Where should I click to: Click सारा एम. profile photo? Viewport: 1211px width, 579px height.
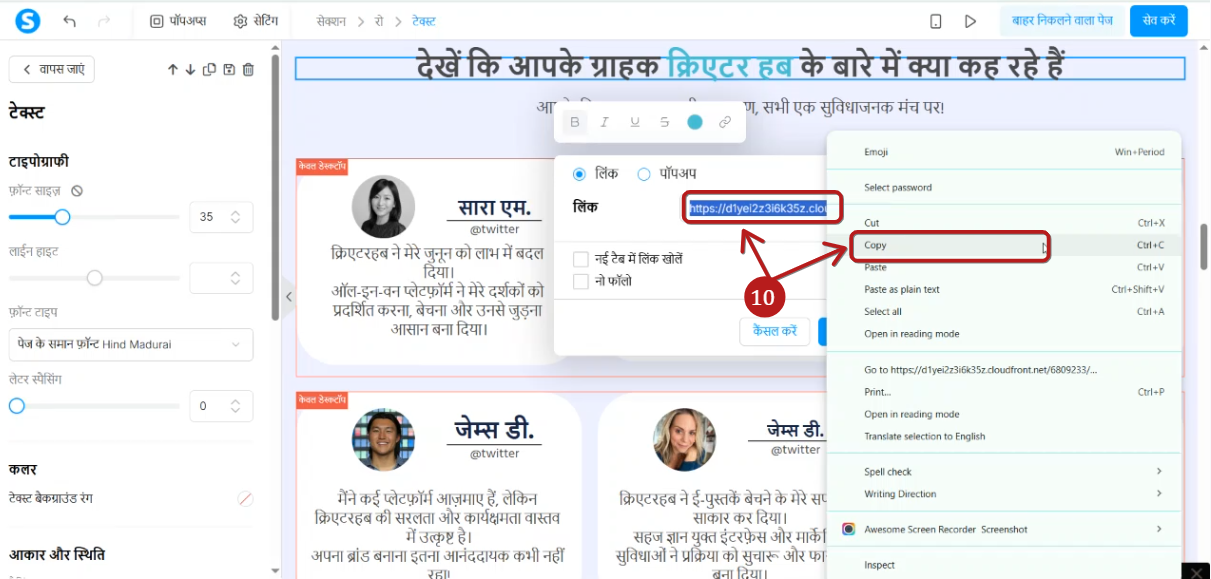[383, 207]
